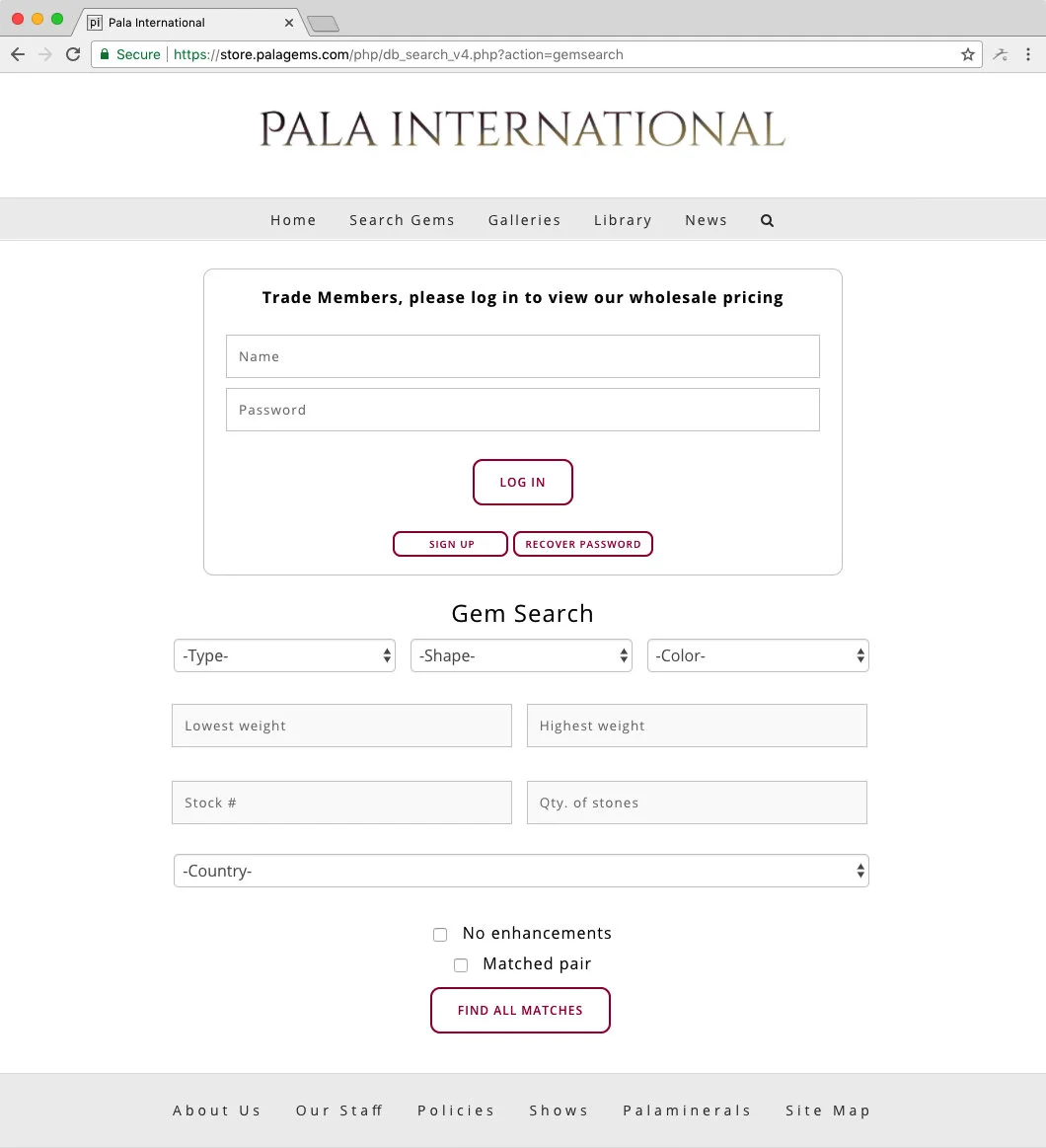Click the Lowest weight field

pyautogui.click(x=341, y=726)
